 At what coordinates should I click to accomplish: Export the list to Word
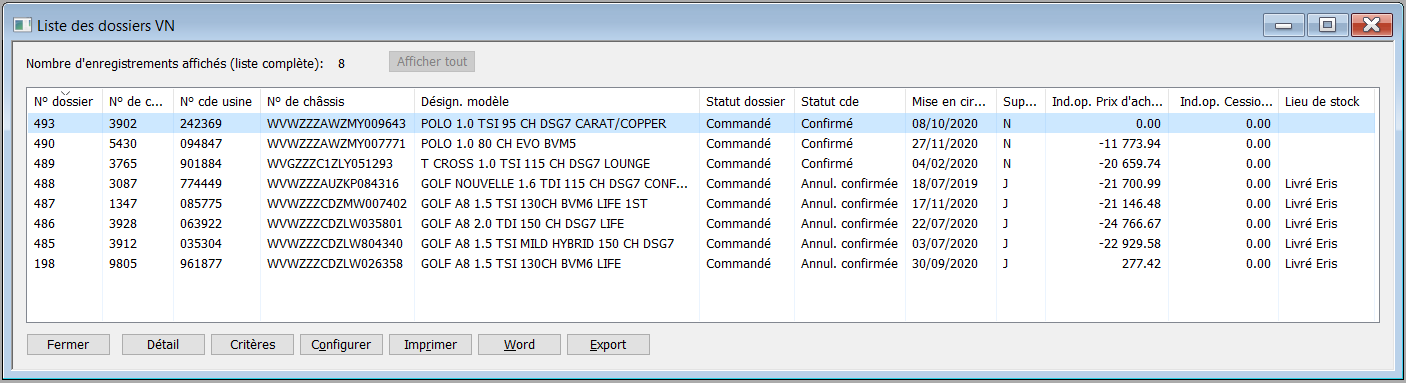(x=519, y=344)
